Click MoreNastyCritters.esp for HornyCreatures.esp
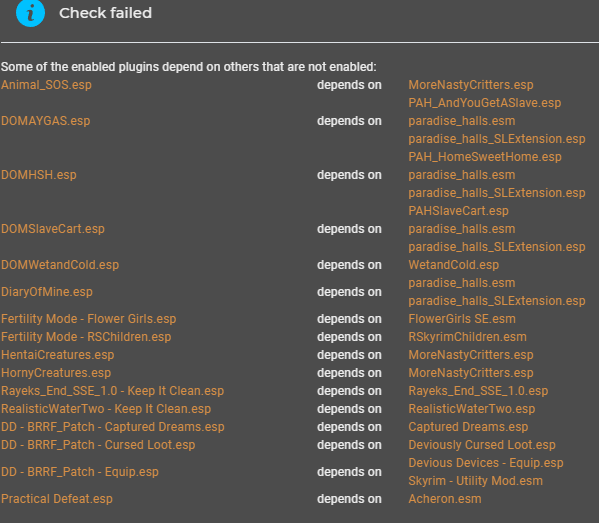 click(471, 373)
